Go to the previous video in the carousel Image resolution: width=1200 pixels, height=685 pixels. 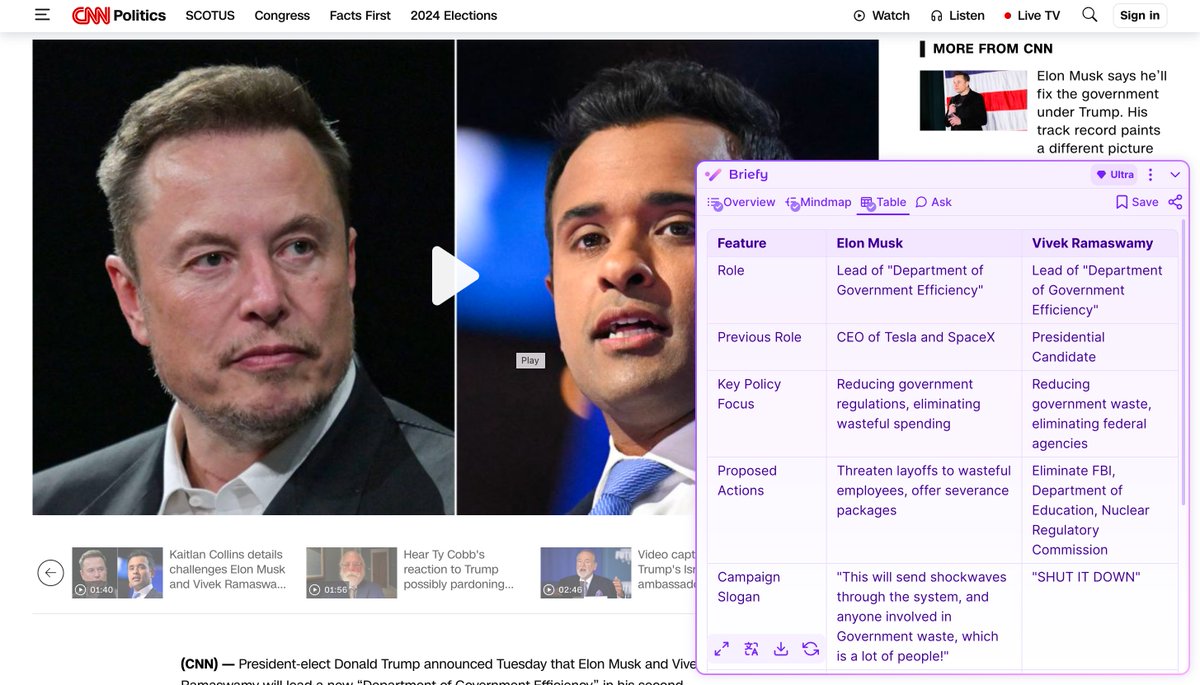pos(51,573)
